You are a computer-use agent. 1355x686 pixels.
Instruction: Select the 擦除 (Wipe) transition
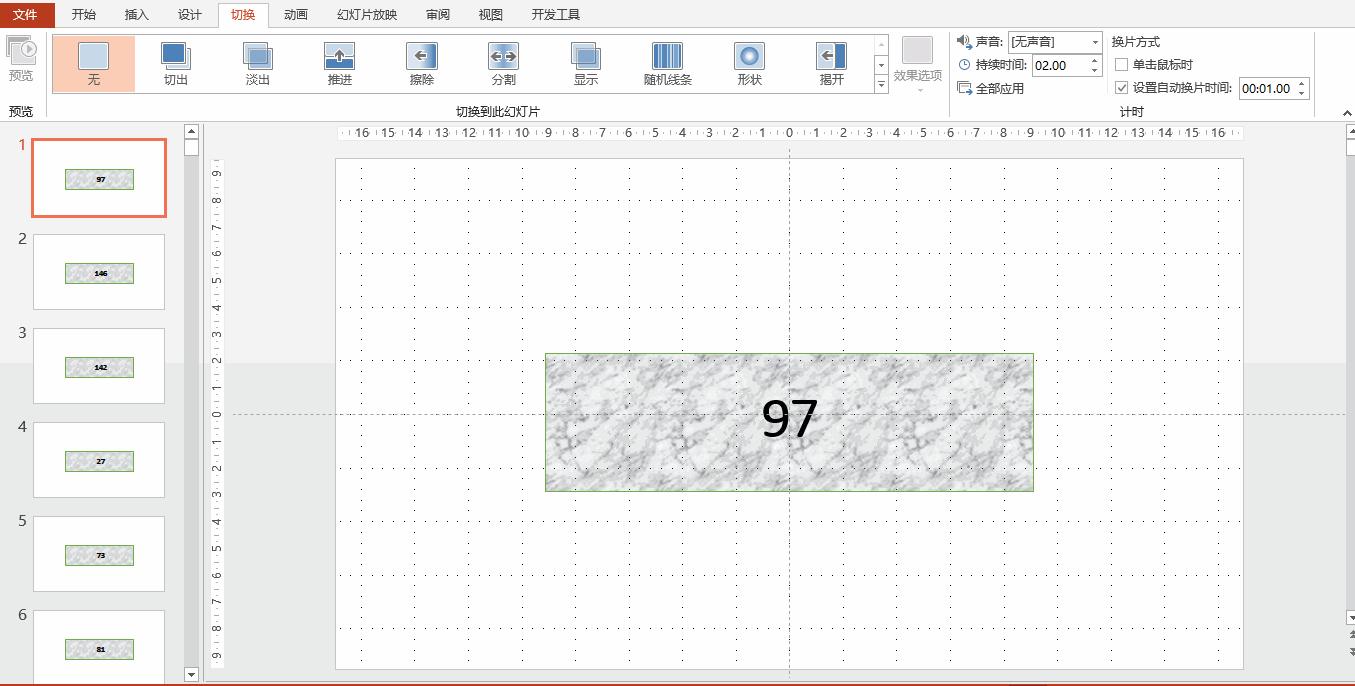click(422, 64)
